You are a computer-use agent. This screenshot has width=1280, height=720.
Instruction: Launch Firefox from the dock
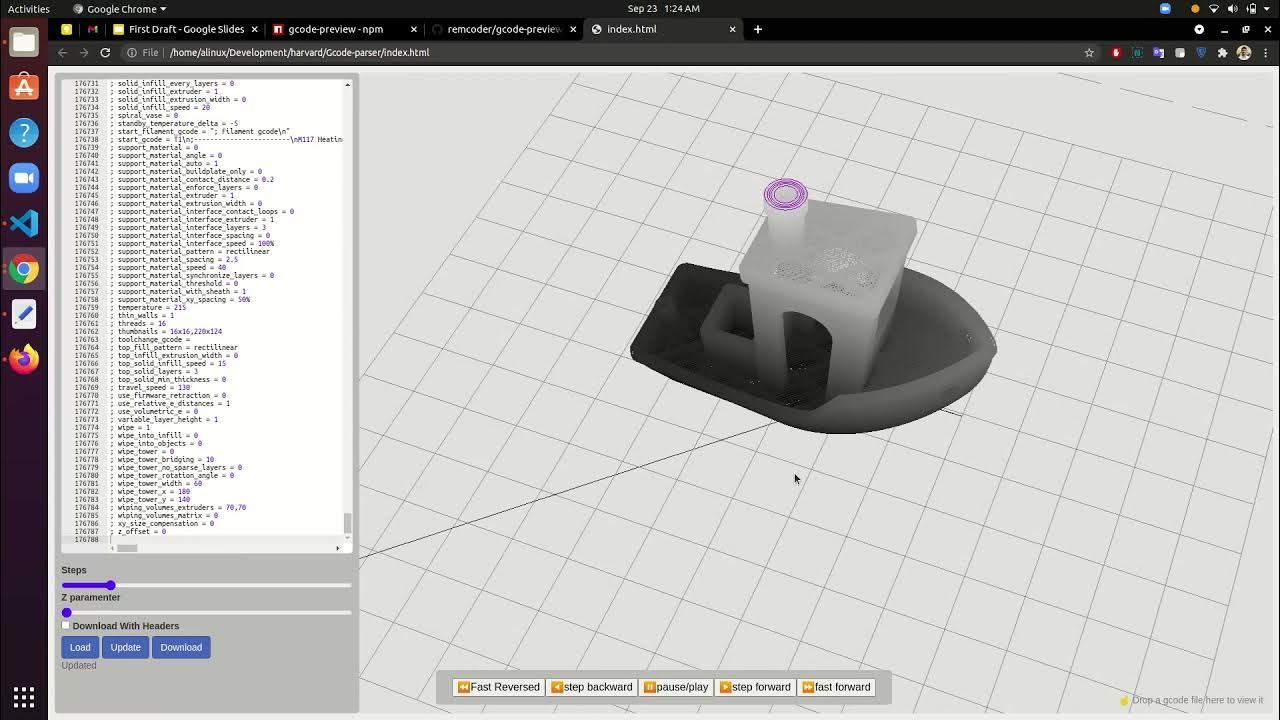tap(24, 359)
